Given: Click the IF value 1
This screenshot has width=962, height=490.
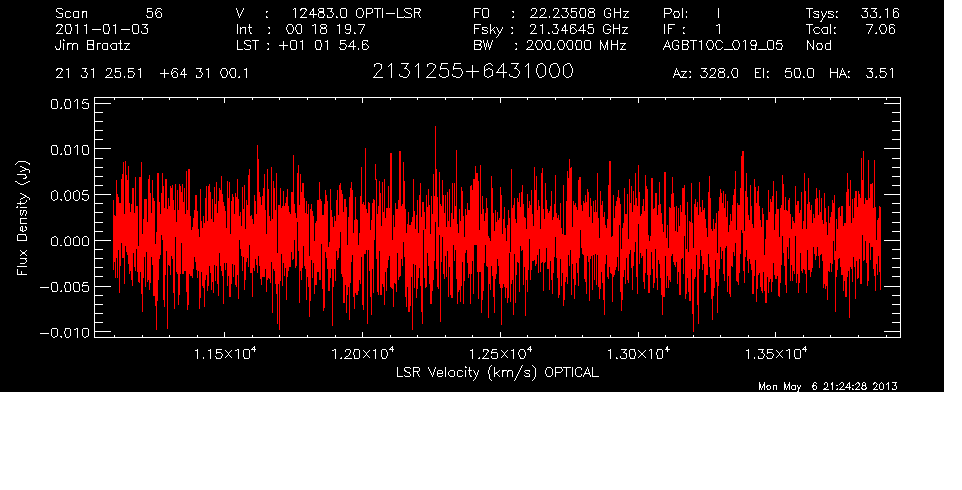Looking at the screenshot, I should pyautogui.click(x=718, y=29).
